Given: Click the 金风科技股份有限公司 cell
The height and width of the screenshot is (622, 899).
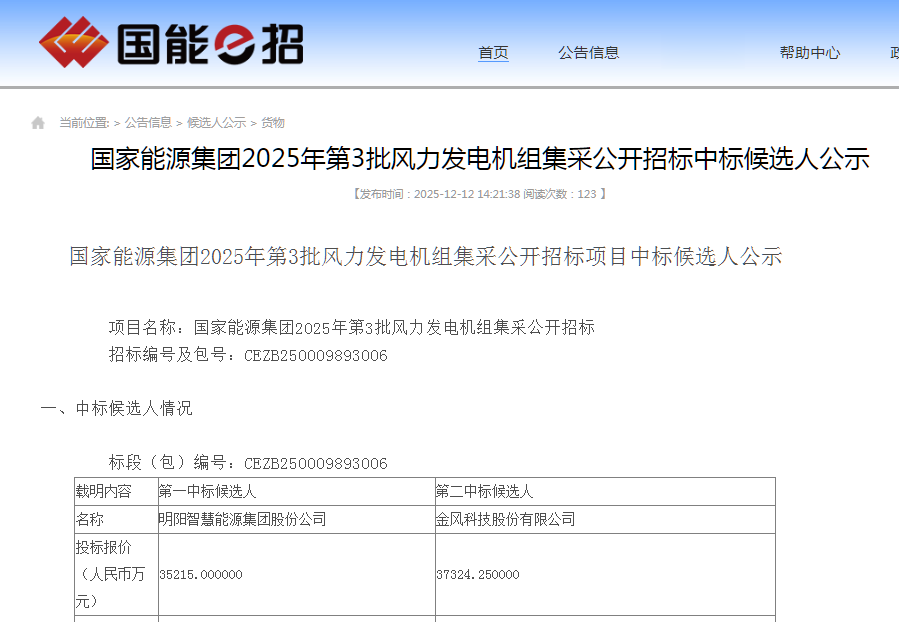Looking at the screenshot, I should point(605,519).
